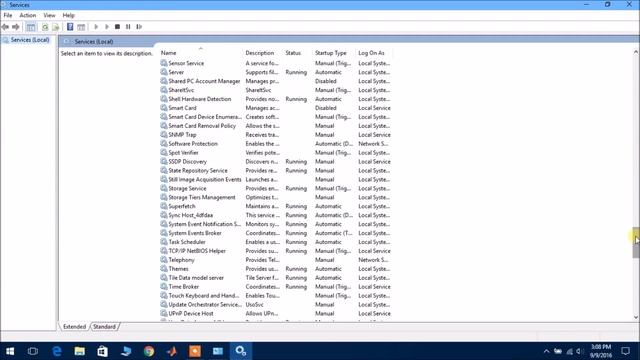Click the Export List toolbar icon
This screenshot has width=640, height=360.
(56, 27)
